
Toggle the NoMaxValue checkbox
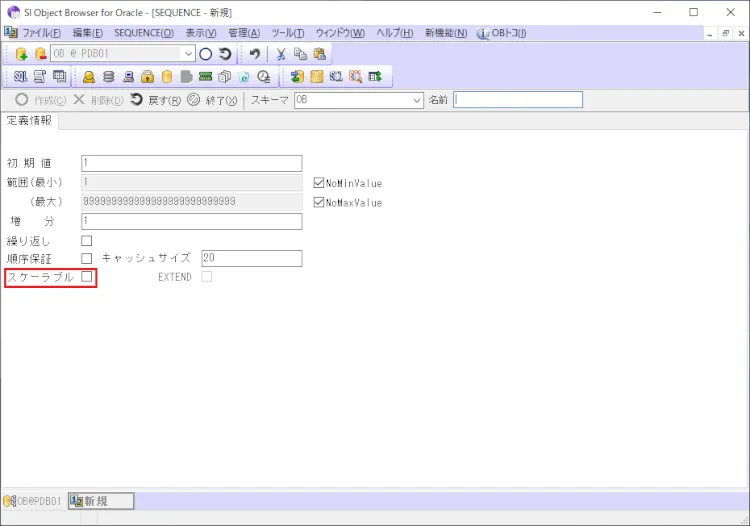click(x=319, y=202)
